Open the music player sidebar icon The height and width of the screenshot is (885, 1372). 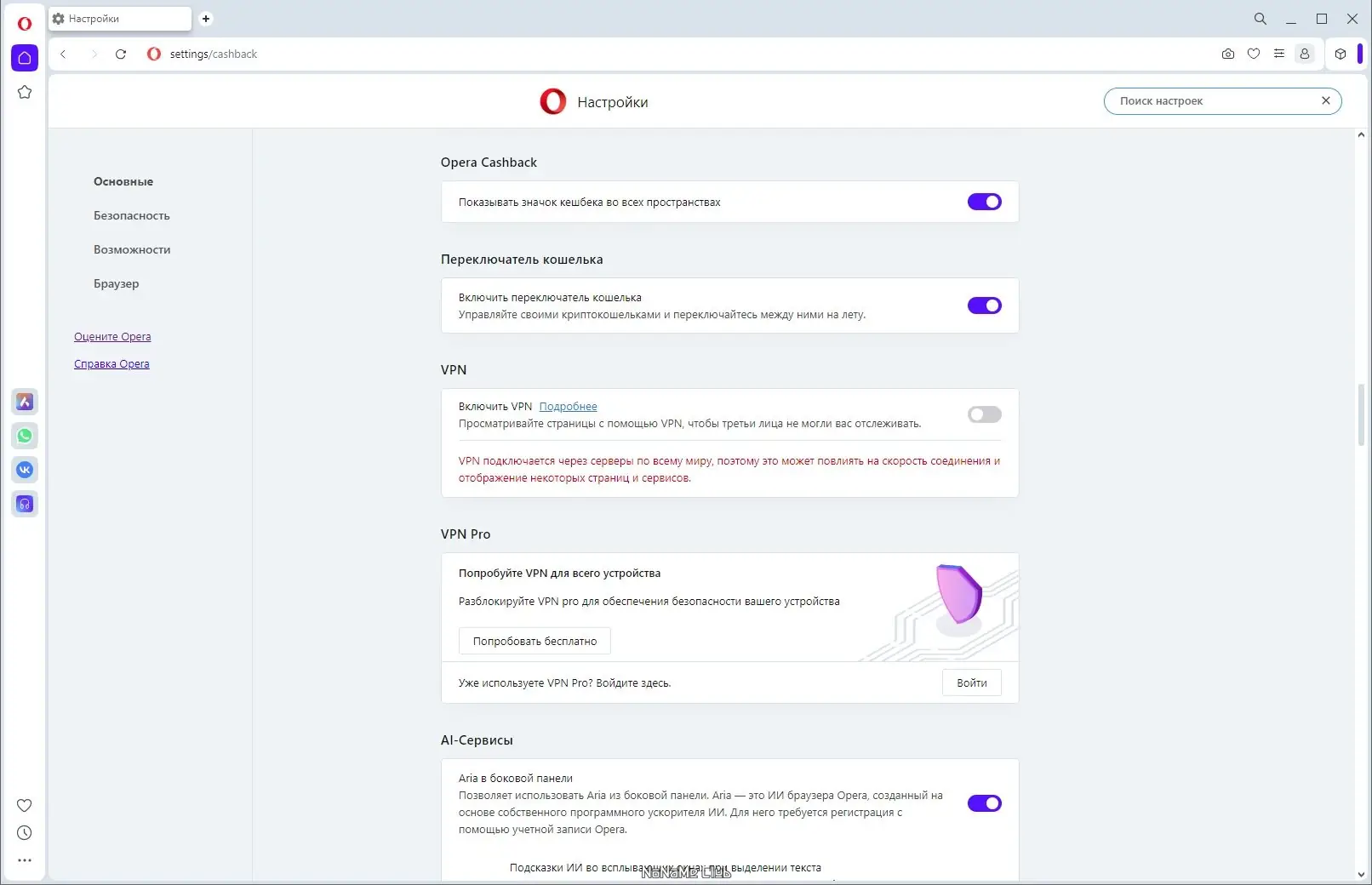(25, 504)
